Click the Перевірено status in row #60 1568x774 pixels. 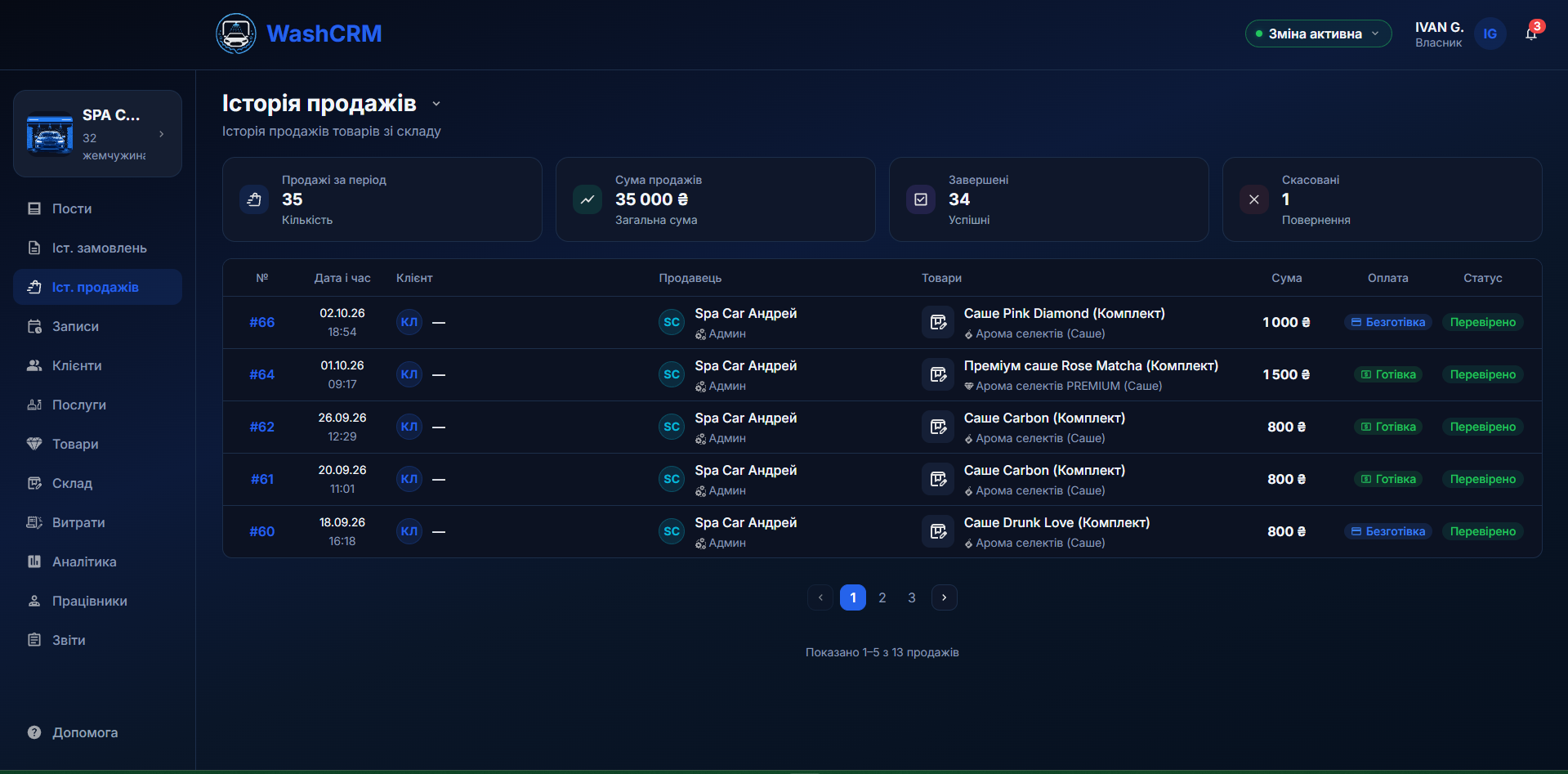pos(1483,531)
